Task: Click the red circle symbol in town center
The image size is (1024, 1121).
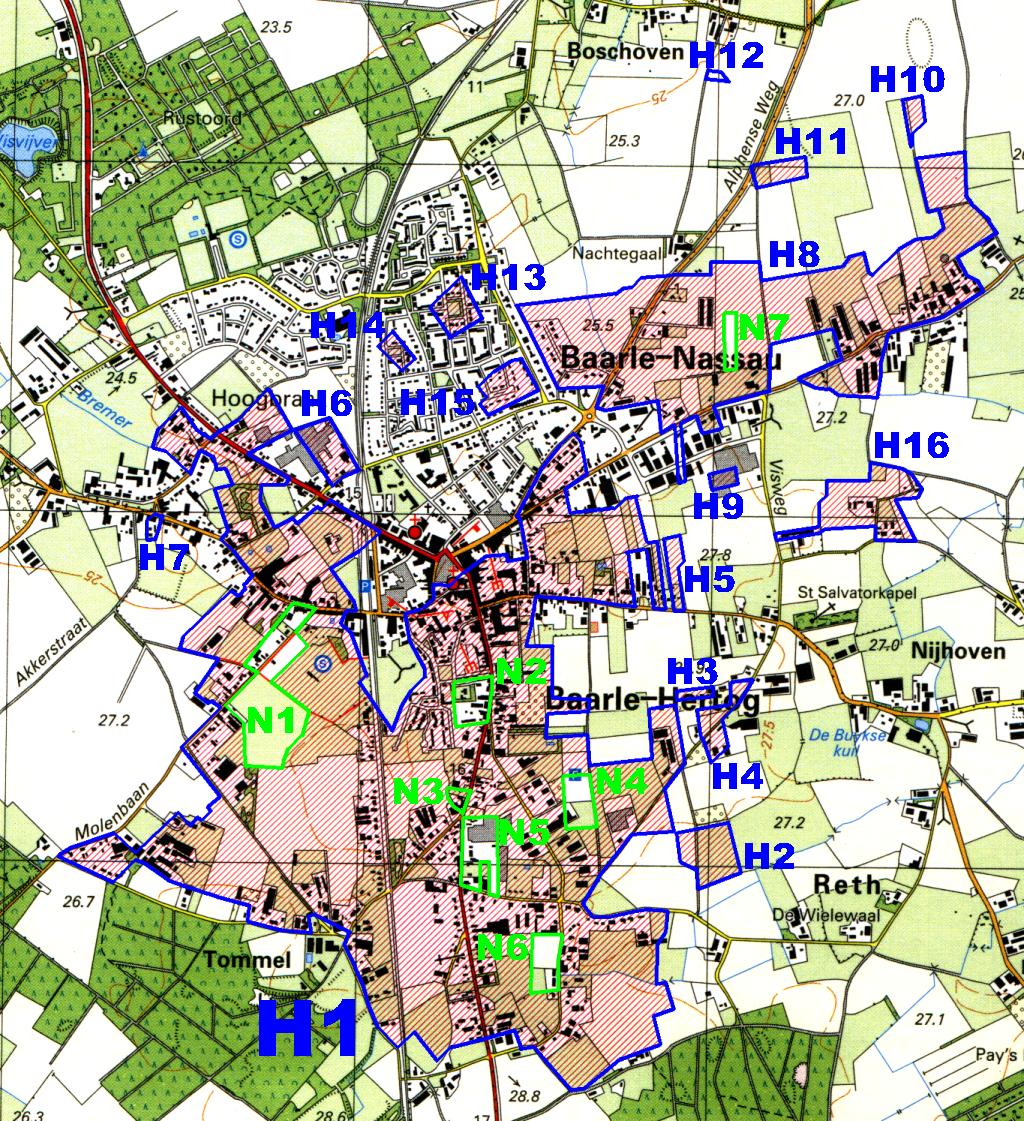Action: [415, 532]
